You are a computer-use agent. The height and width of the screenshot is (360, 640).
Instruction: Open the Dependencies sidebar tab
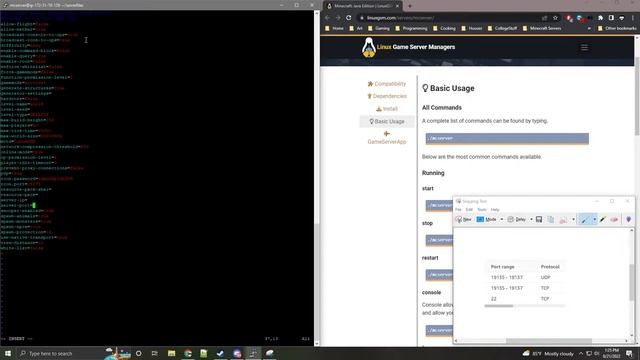point(387,96)
